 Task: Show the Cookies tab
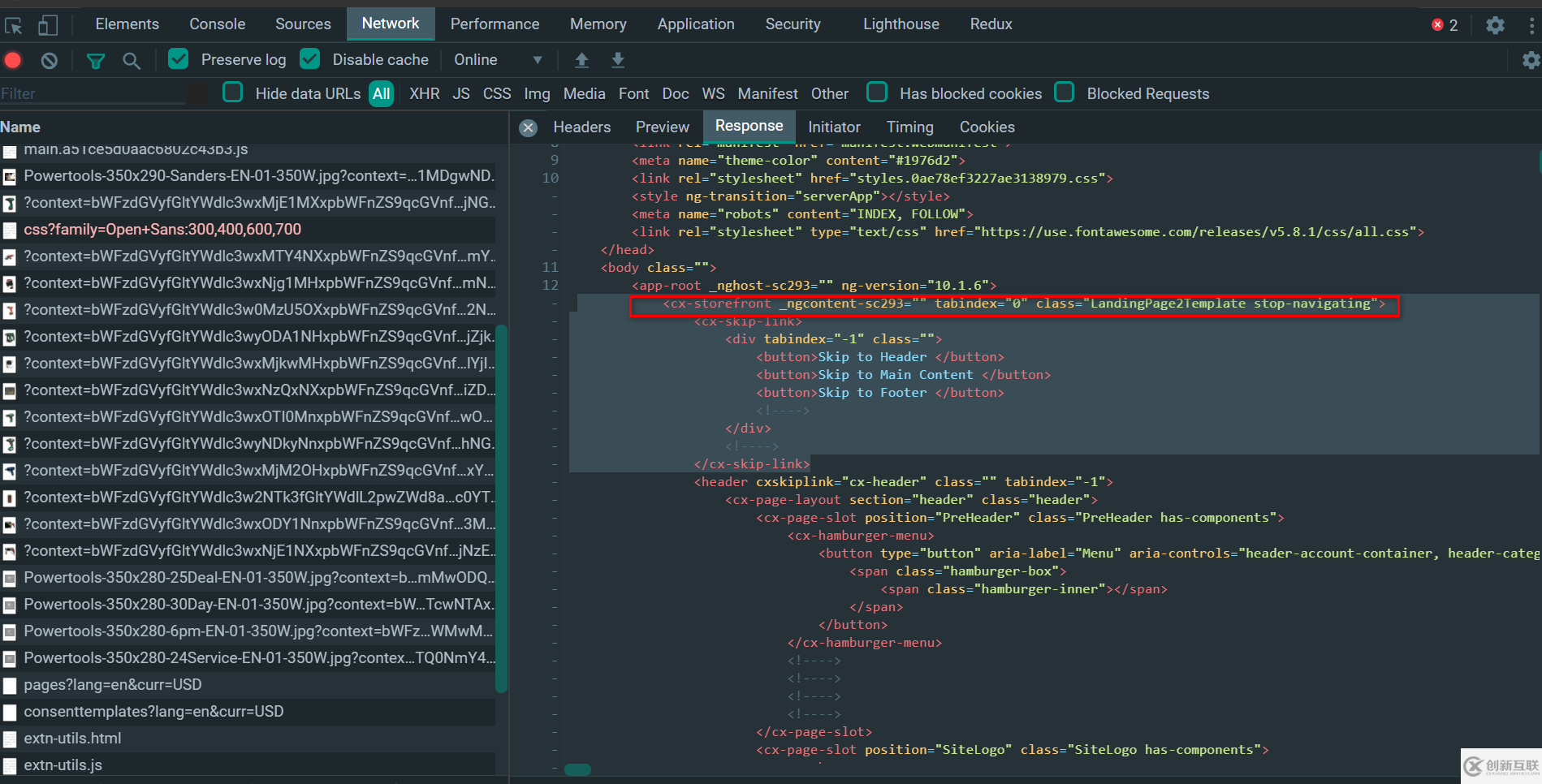click(987, 127)
